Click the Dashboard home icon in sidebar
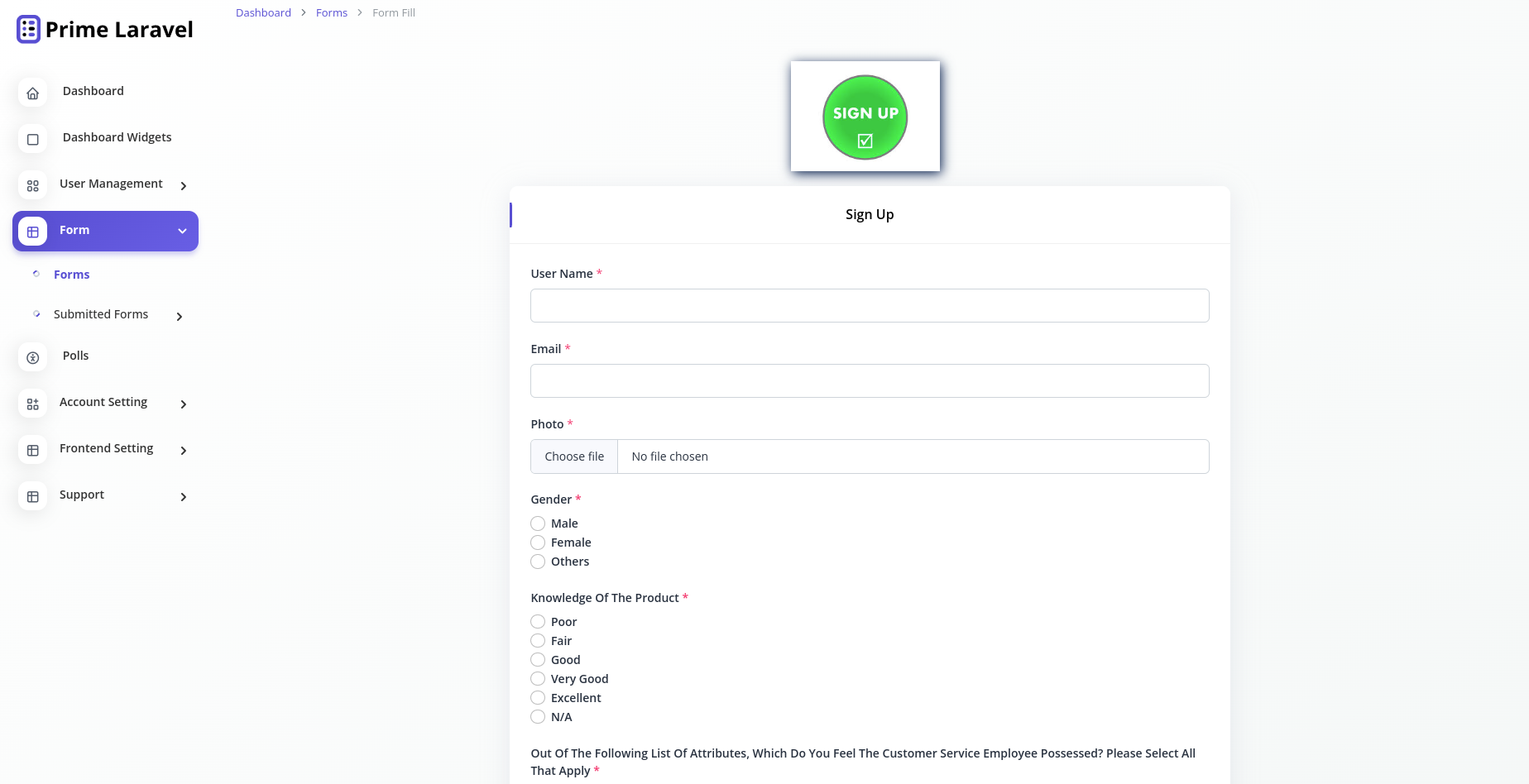Screen dimensions: 1529x784 coord(32,93)
